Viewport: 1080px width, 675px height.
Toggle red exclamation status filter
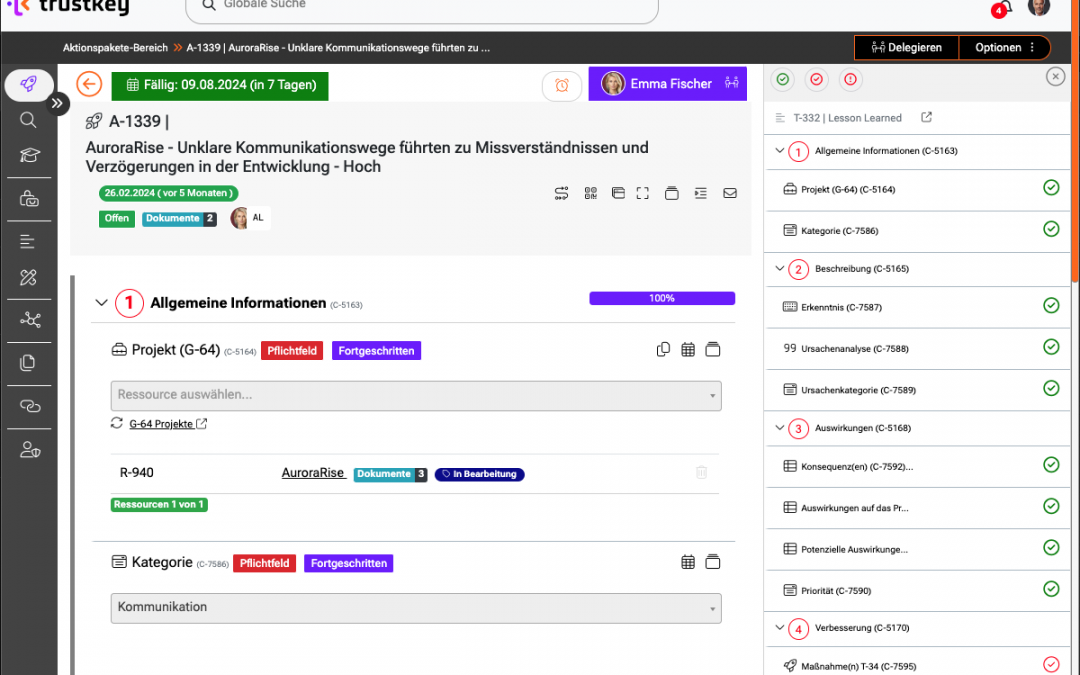coord(850,80)
